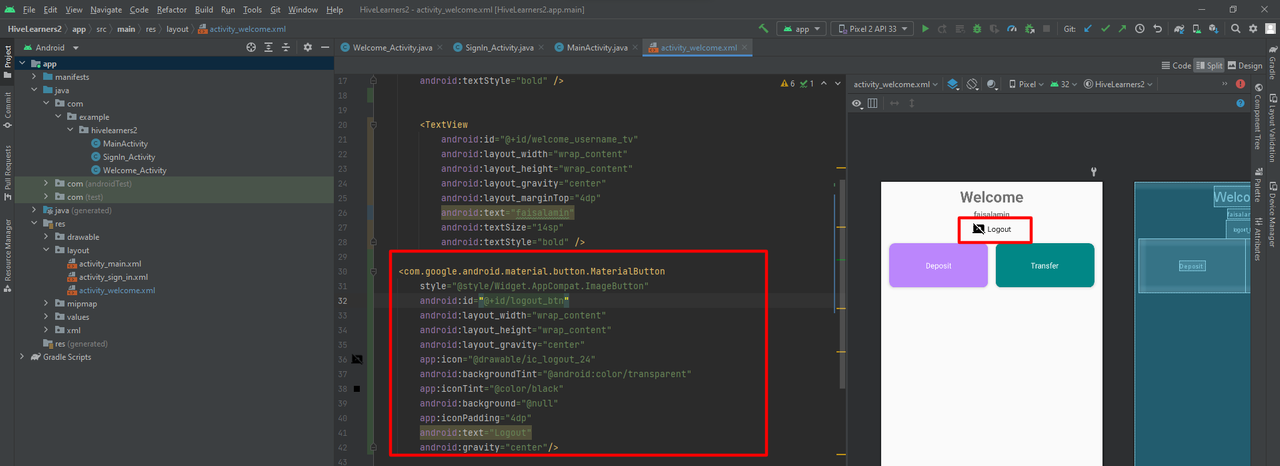Image resolution: width=1280 pixels, height=466 pixels.
Task: Open Device Manager toolbar icon
Action: [x=1198, y=29]
